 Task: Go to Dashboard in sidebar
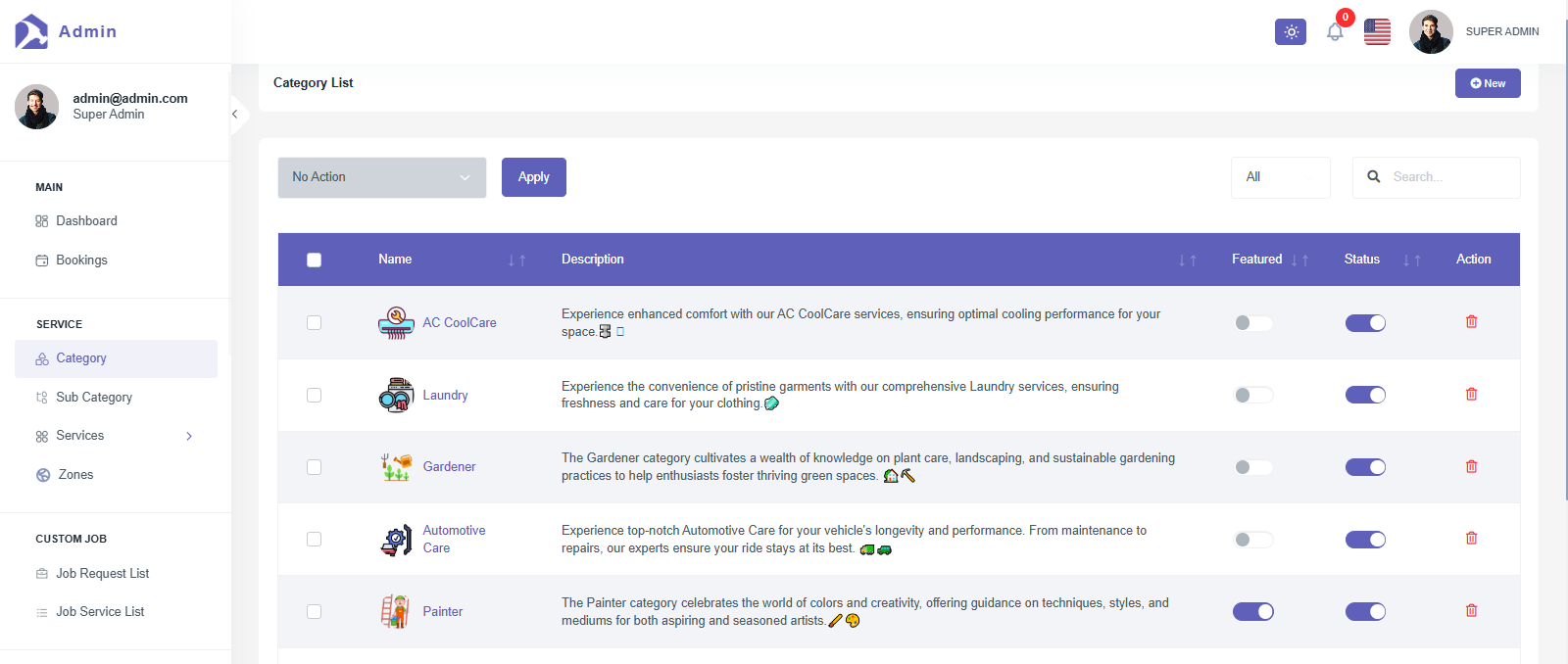pos(86,221)
